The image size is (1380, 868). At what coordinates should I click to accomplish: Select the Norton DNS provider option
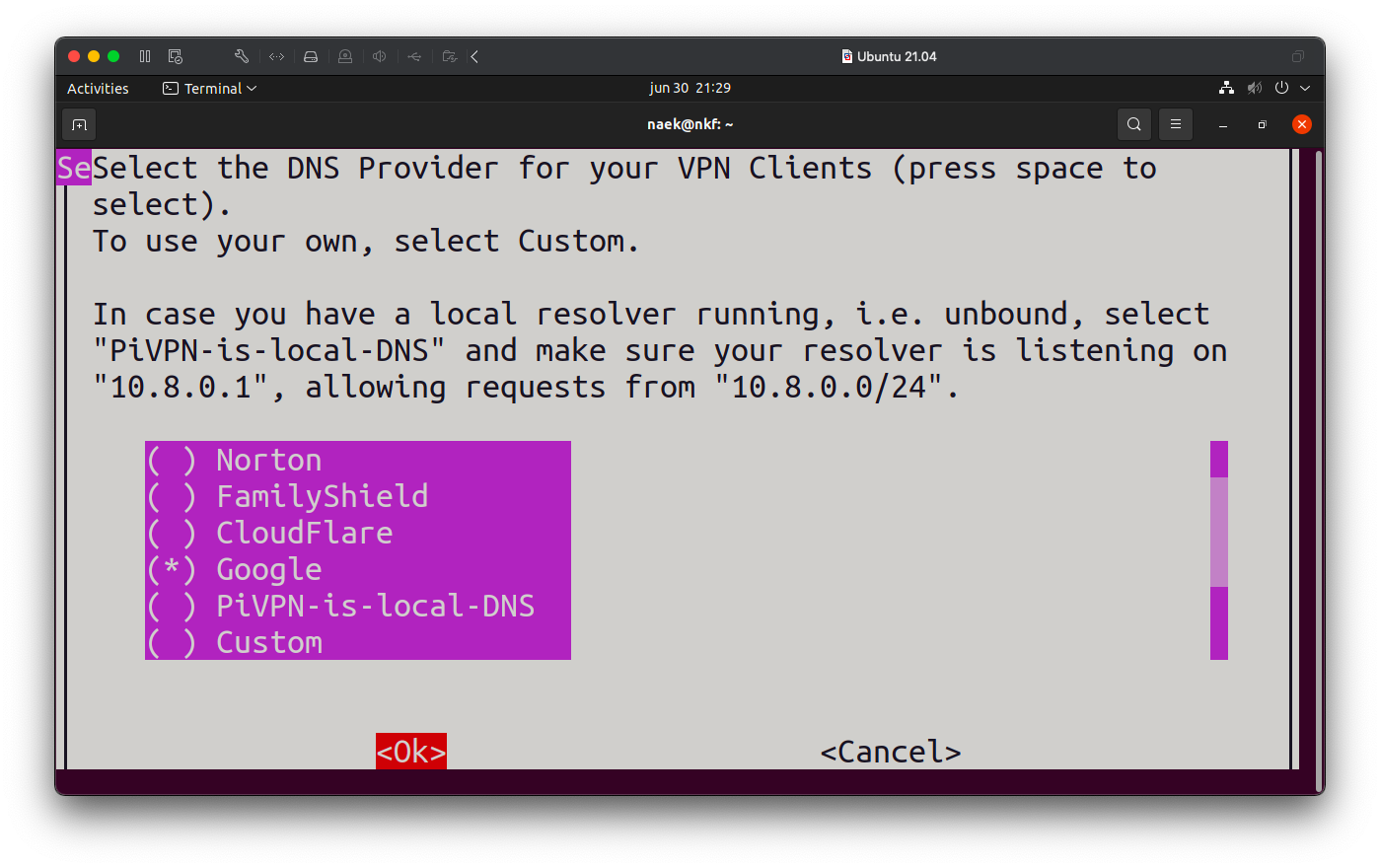pos(358,460)
